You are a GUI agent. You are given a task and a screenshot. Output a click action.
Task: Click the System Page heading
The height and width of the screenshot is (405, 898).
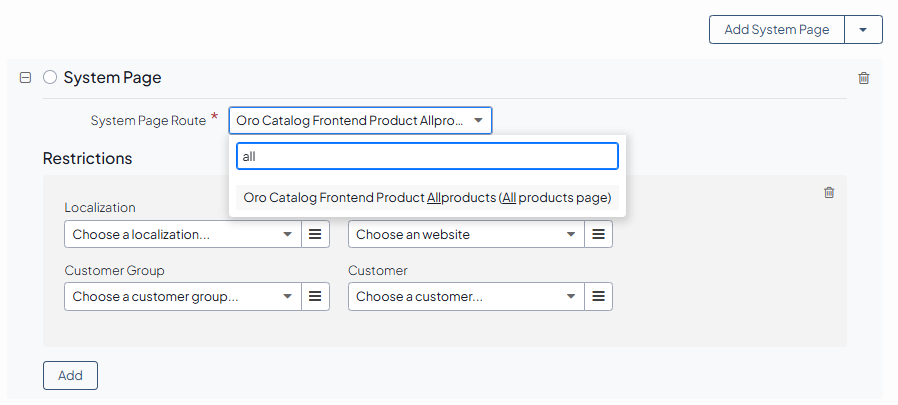[x=112, y=78]
